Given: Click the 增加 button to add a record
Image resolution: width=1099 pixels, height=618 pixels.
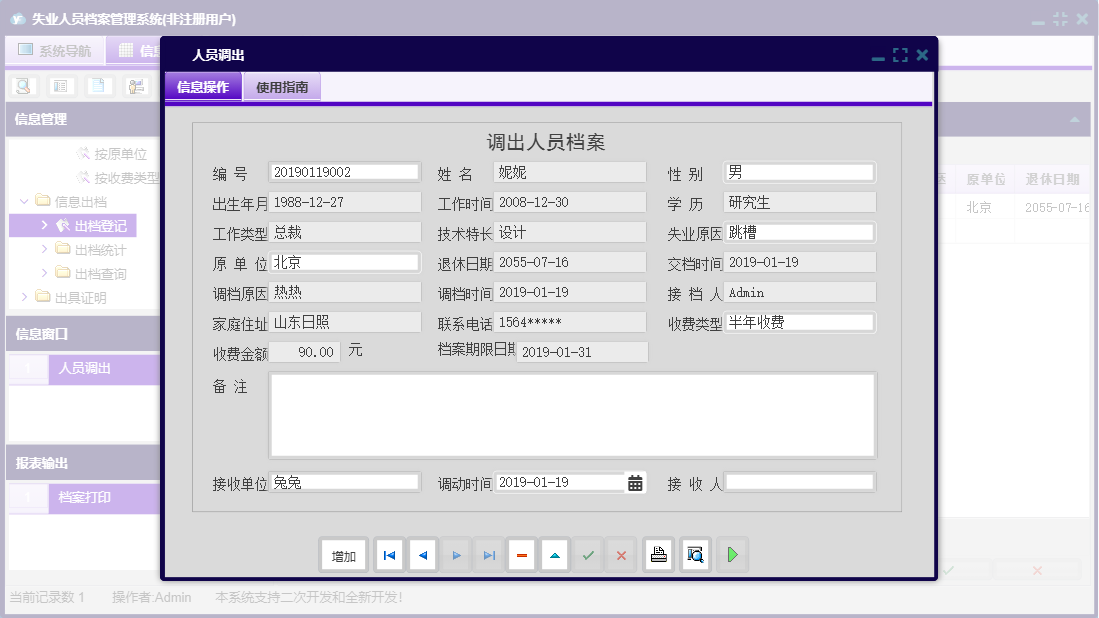Looking at the screenshot, I should pos(343,555).
